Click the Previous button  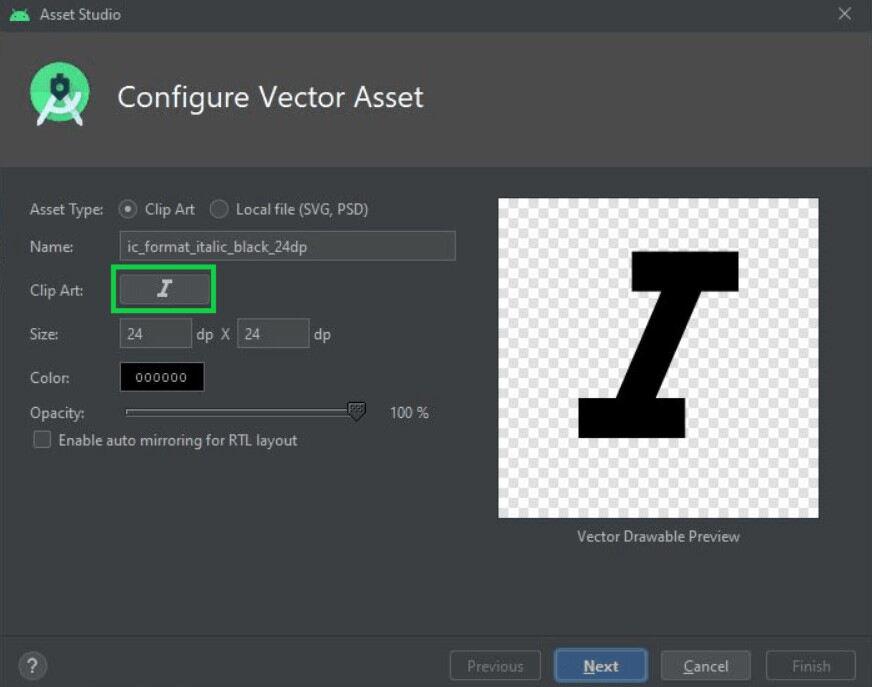tap(495, 666)
